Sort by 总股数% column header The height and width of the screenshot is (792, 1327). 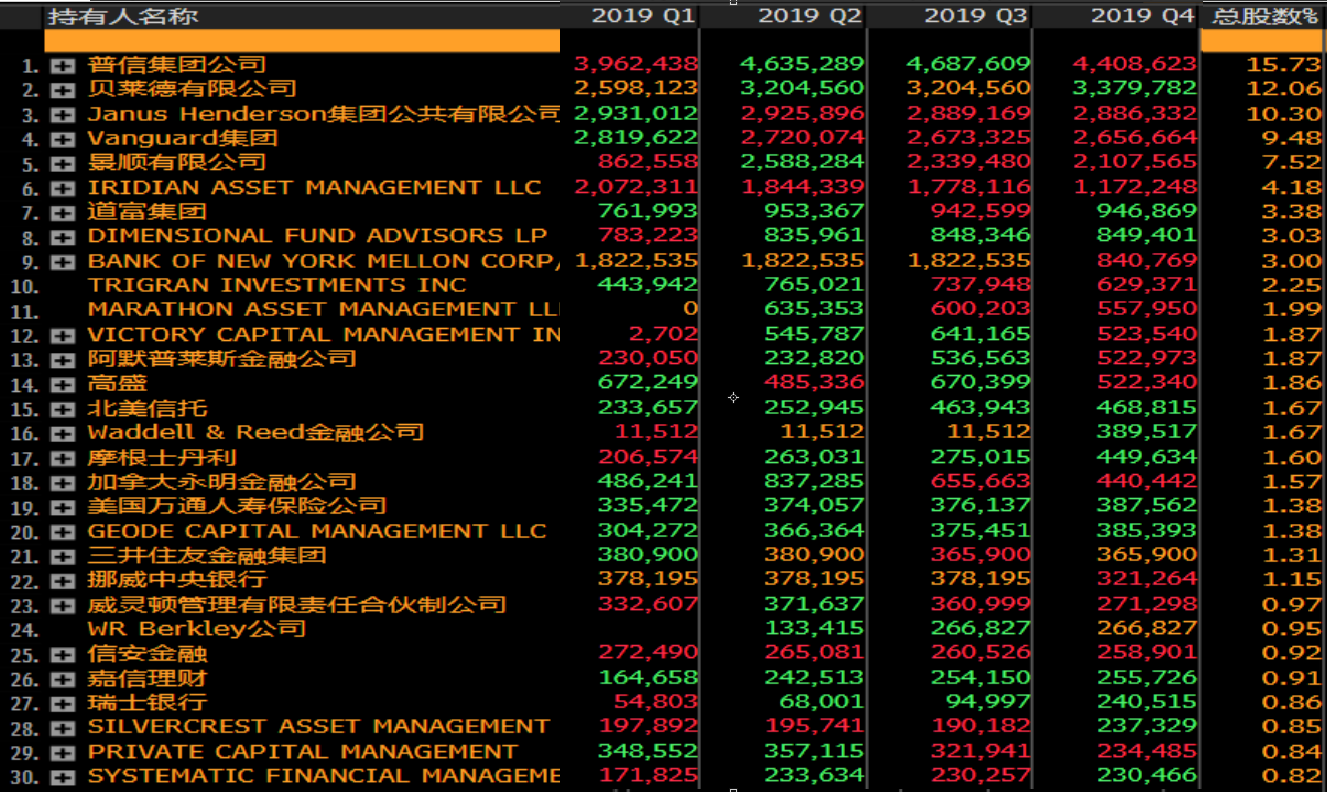(1265, 16)
